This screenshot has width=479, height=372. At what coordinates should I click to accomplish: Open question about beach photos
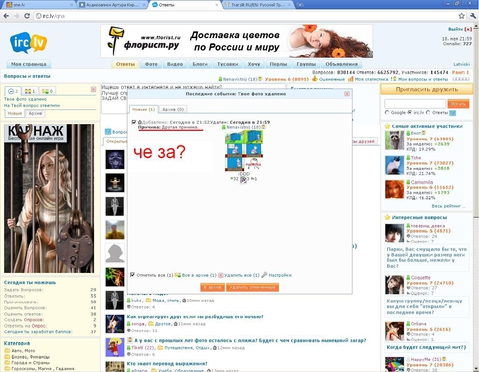point(250,340)
